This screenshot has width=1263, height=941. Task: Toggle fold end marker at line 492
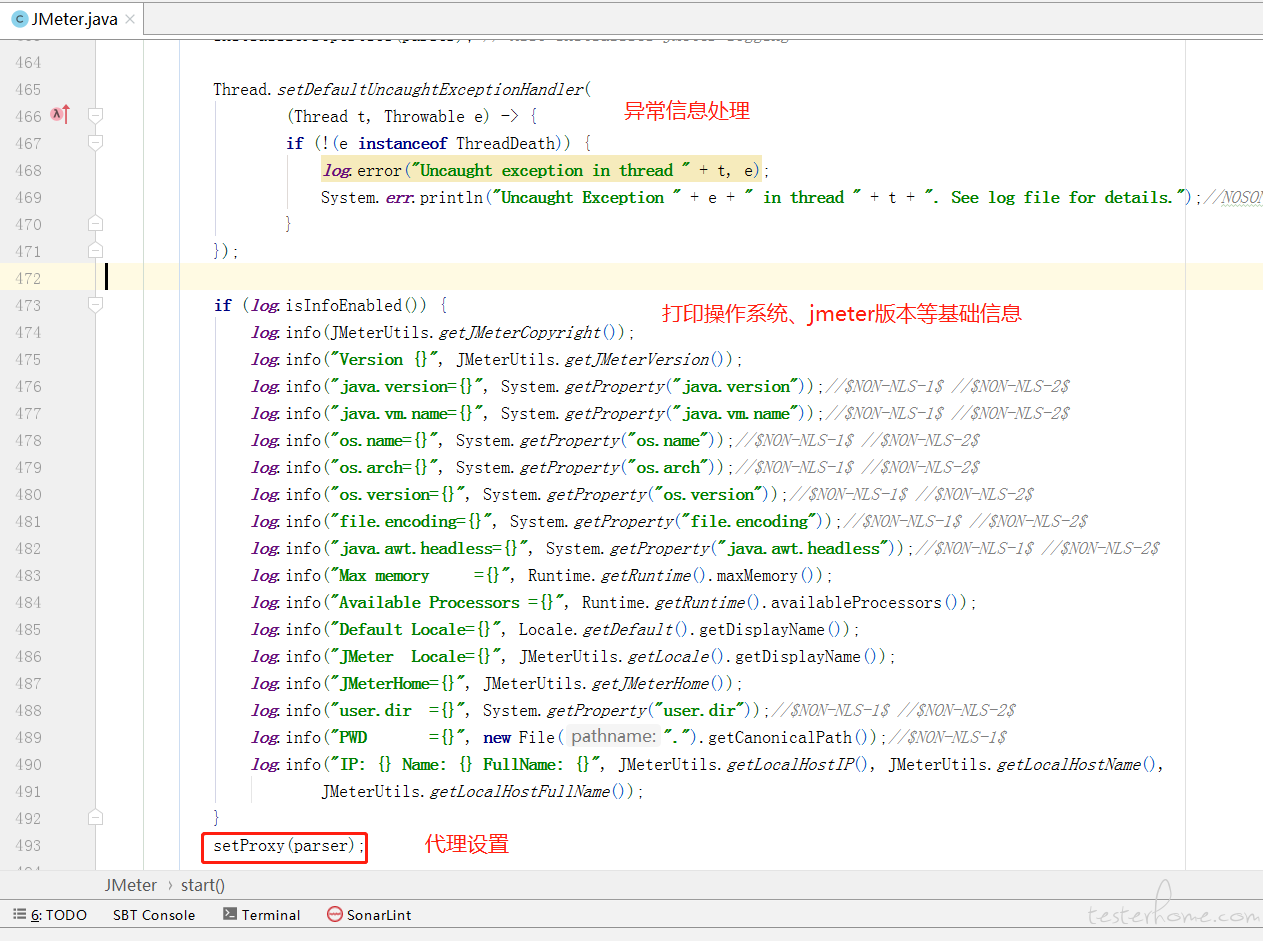[96, 817]
